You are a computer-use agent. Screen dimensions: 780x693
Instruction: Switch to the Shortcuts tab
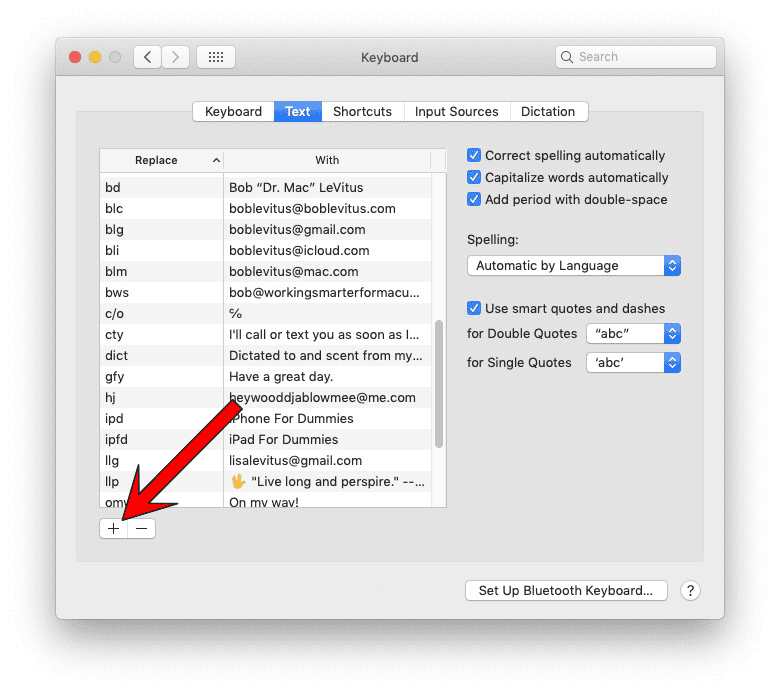pyautogui.click(x=362, y=112)
